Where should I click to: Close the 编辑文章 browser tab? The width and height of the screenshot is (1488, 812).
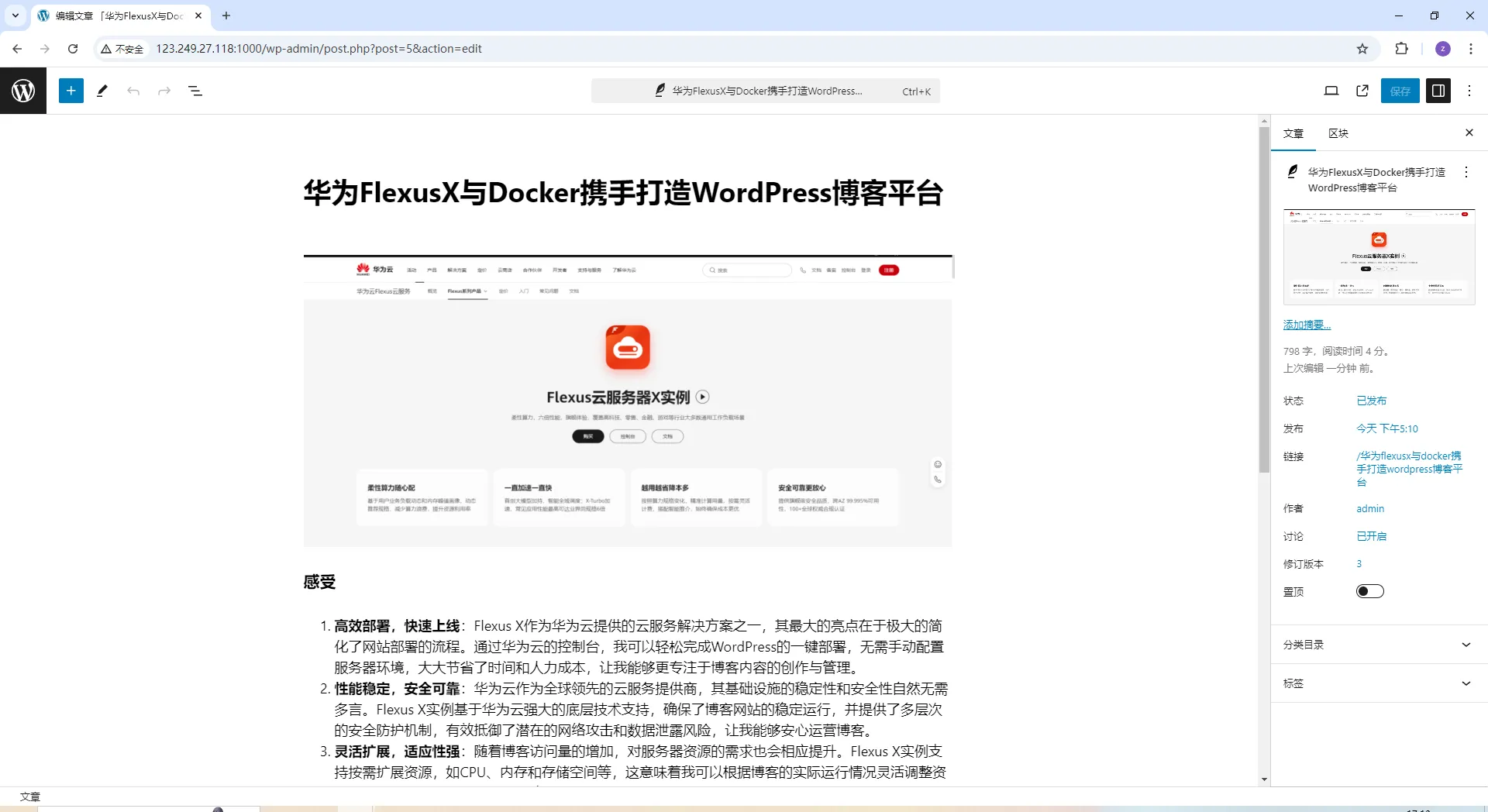click(x=198, y=15)
